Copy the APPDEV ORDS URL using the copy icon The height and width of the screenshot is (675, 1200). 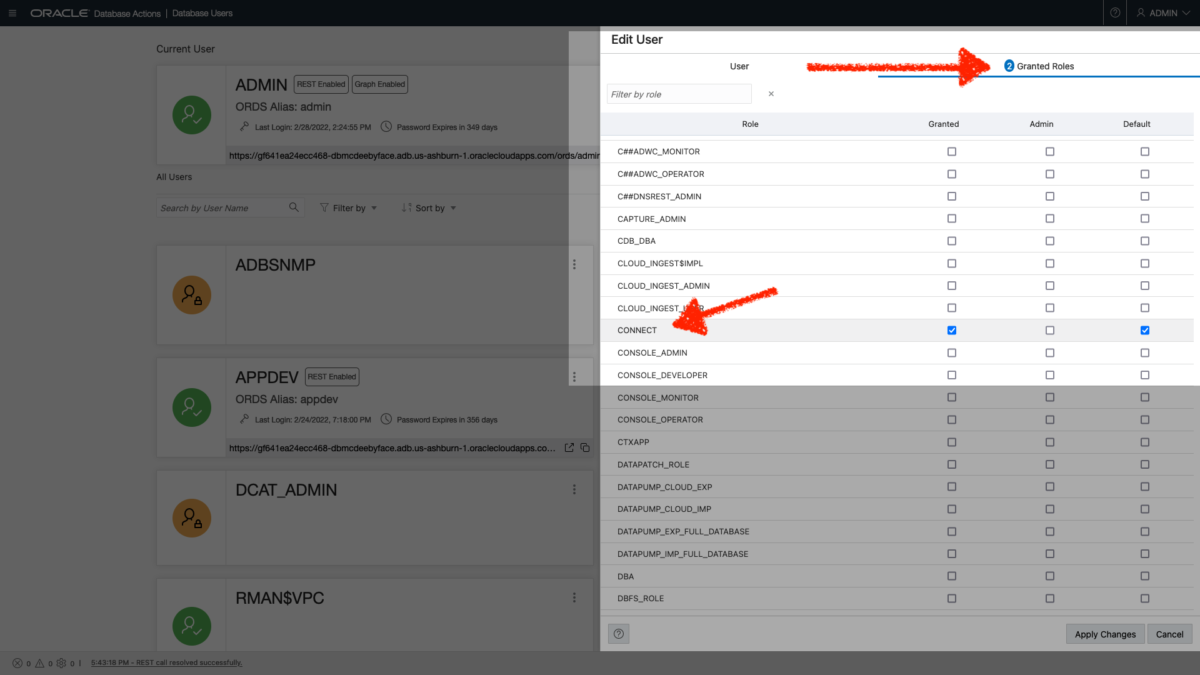[585, 447]
